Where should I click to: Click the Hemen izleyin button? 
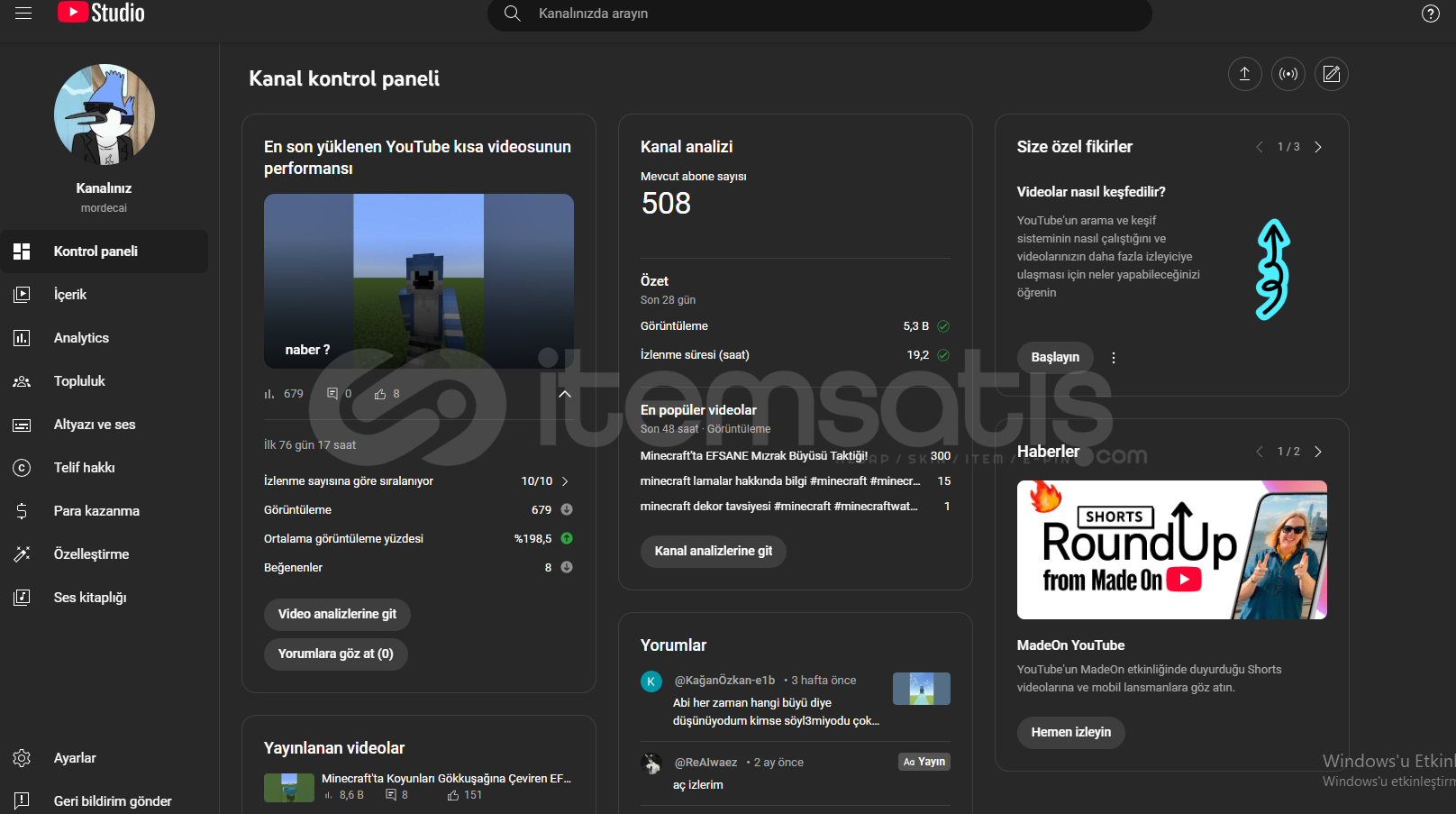pyautogui.click(x=1070, y=732)
